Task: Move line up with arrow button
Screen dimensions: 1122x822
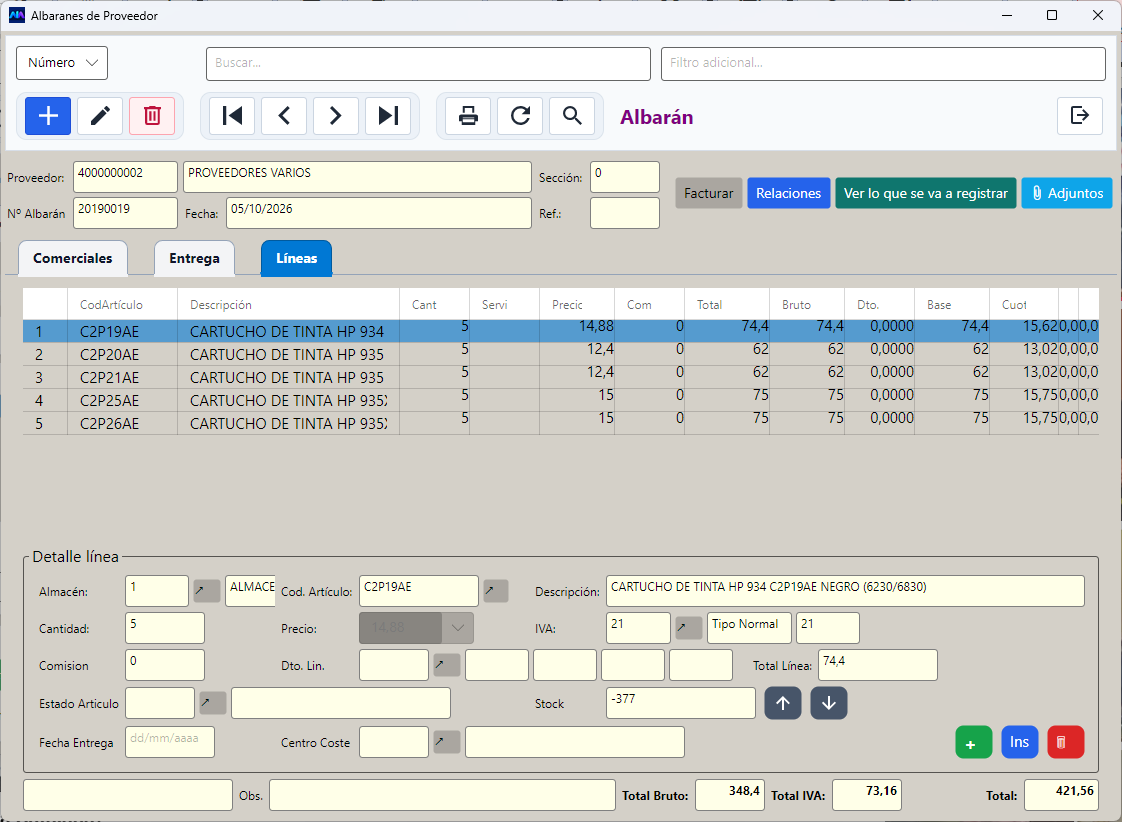Action: coord(783,703)
